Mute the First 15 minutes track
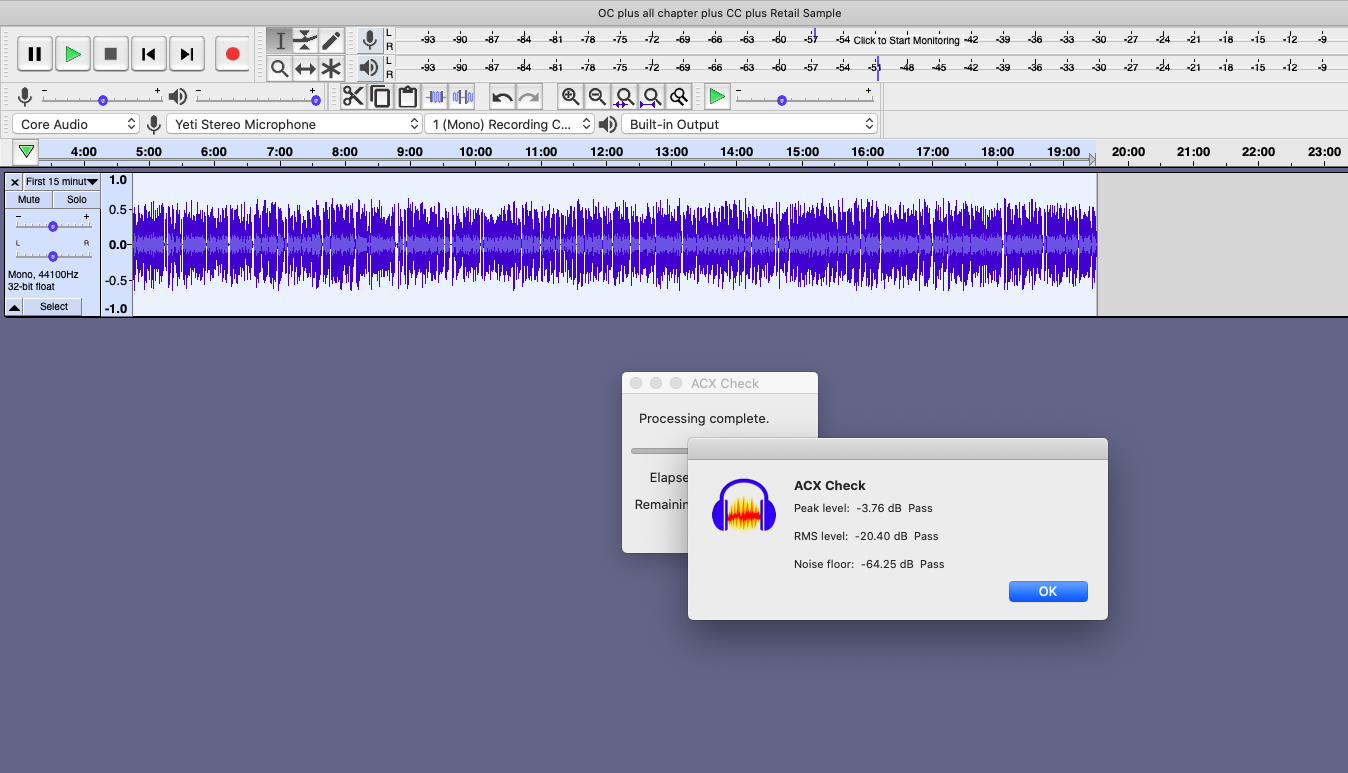The width and height of the screenshot is (1348, 773). click(x=29, y=200)
